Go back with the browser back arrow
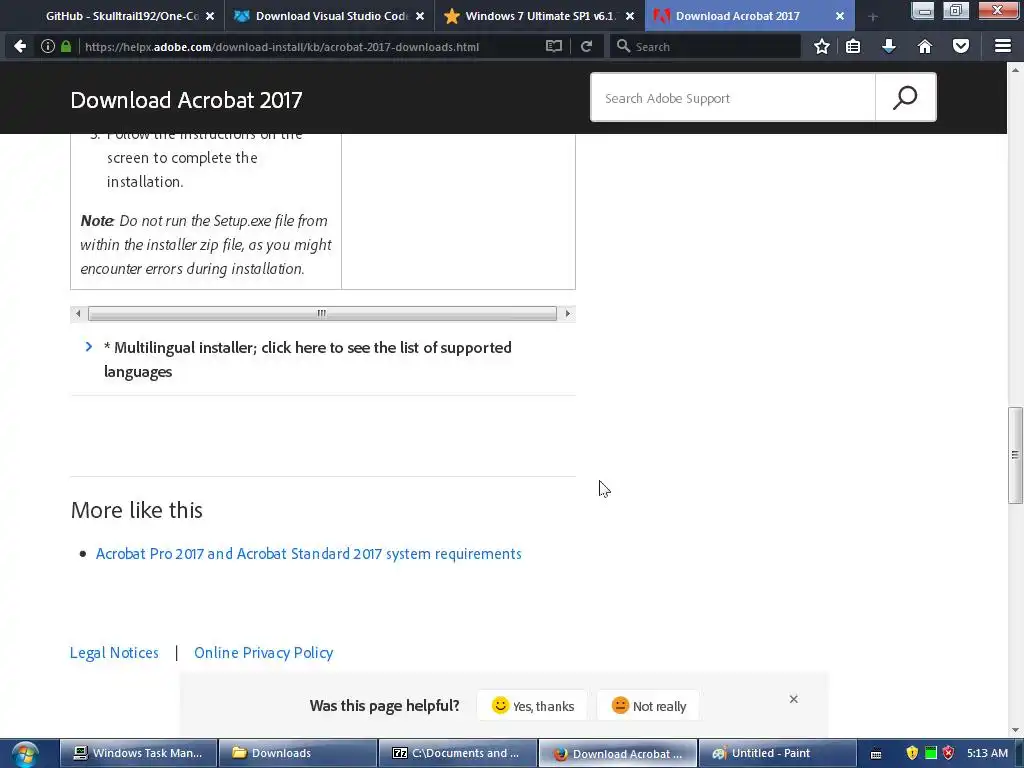1024x768 pixels. coord(20,46)
